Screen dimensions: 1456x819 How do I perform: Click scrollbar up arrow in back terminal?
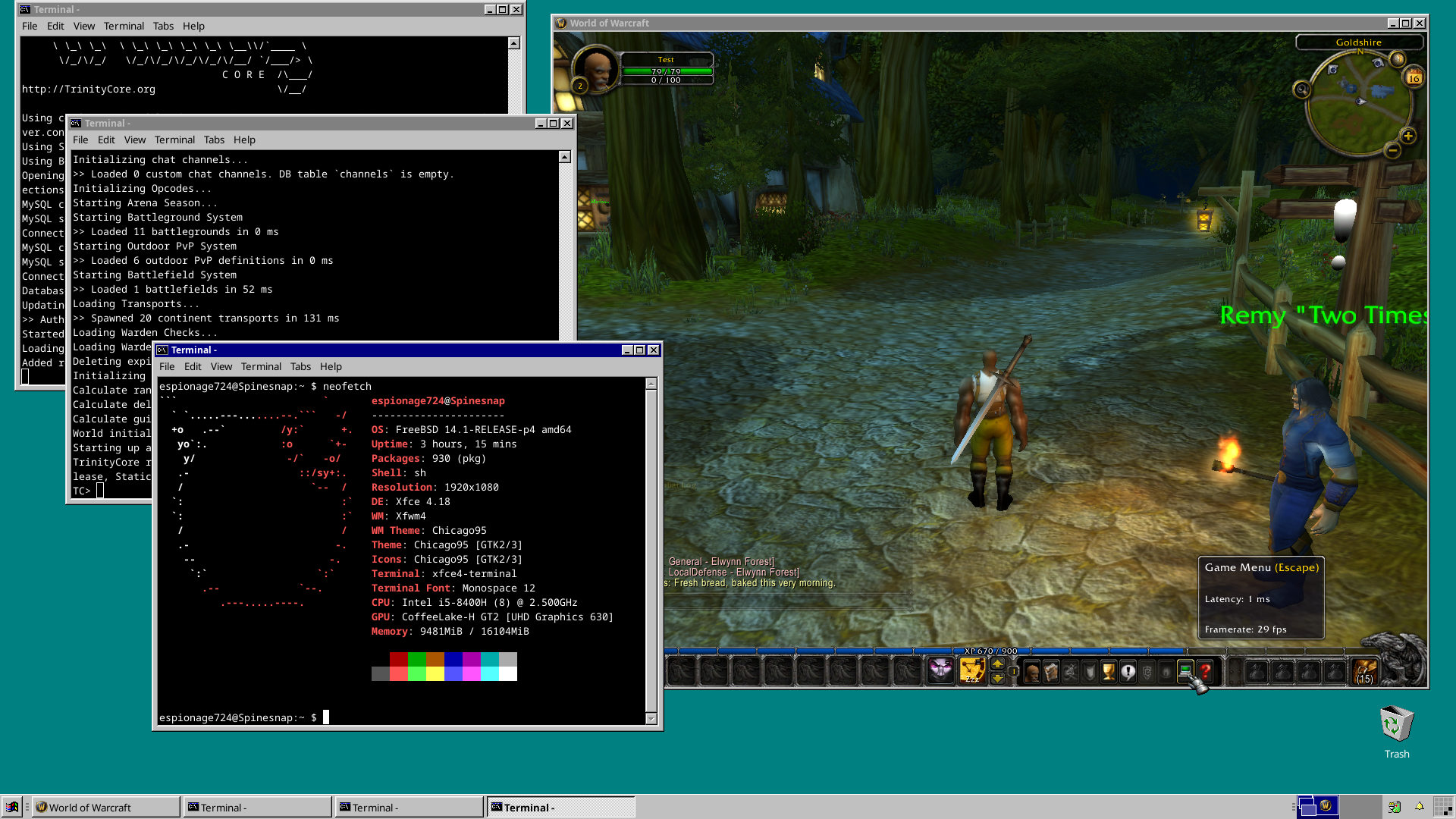tap(514, 43)
